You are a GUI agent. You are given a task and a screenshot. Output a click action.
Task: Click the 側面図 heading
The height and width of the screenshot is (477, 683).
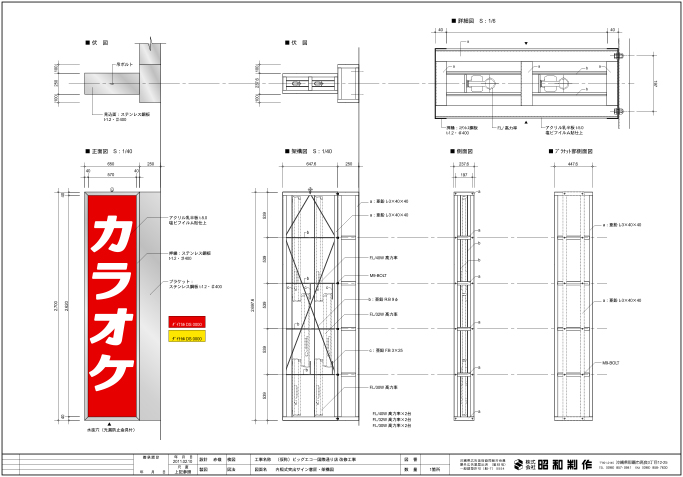tap(461, 151)
